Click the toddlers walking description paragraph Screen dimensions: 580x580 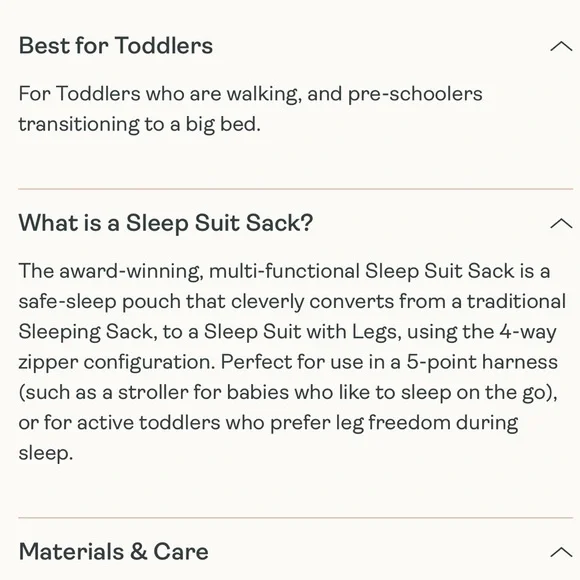coord(250,109)
